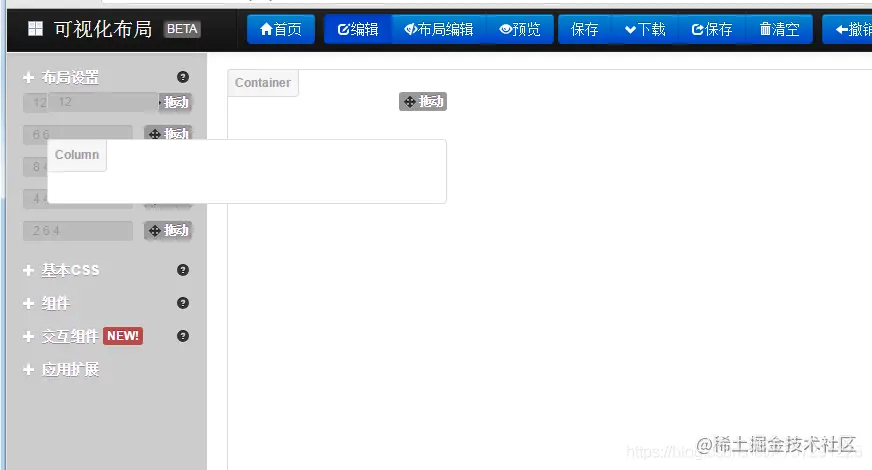Go to 首页 home button
This screenshot has height=470, width=872.
click(x=281, y=29)
